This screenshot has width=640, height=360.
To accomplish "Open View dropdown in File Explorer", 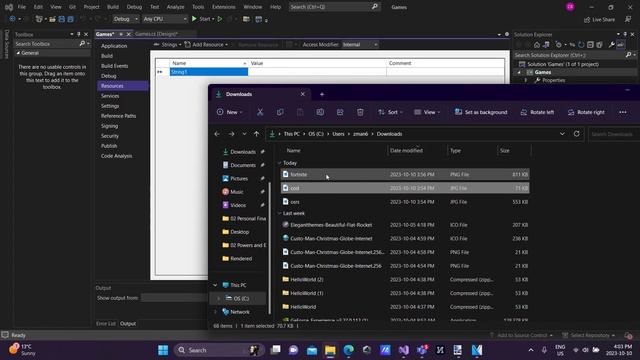I will pyautogui.click(x=427, y=112).
